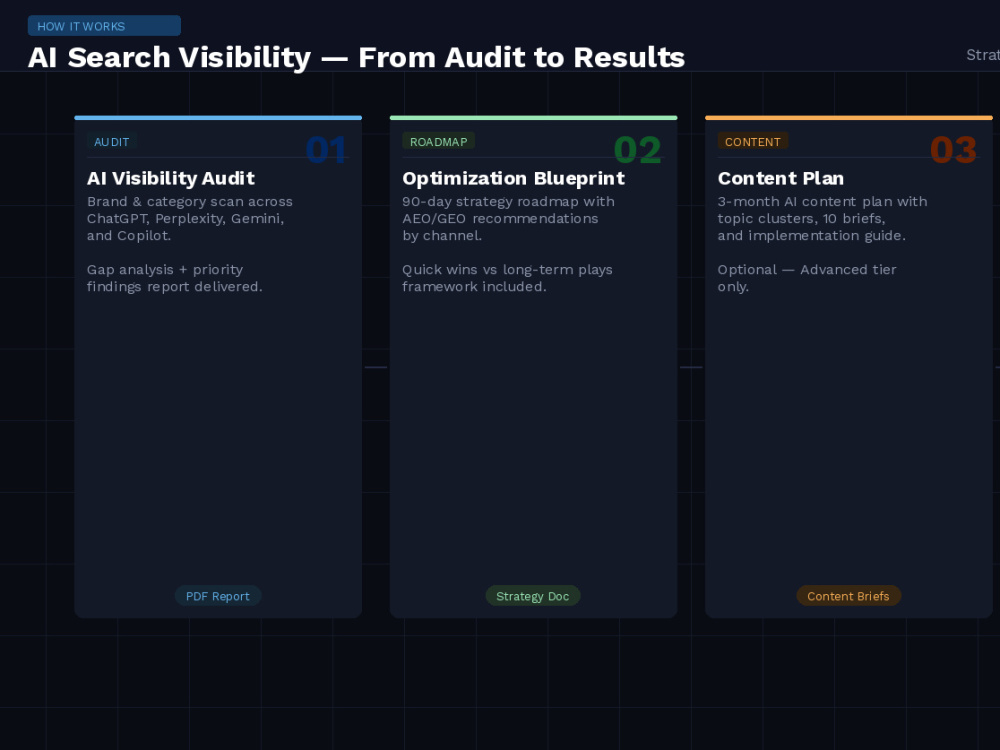Click the AUDIT tag label
1000x750 pixels.
click(112, 142)
